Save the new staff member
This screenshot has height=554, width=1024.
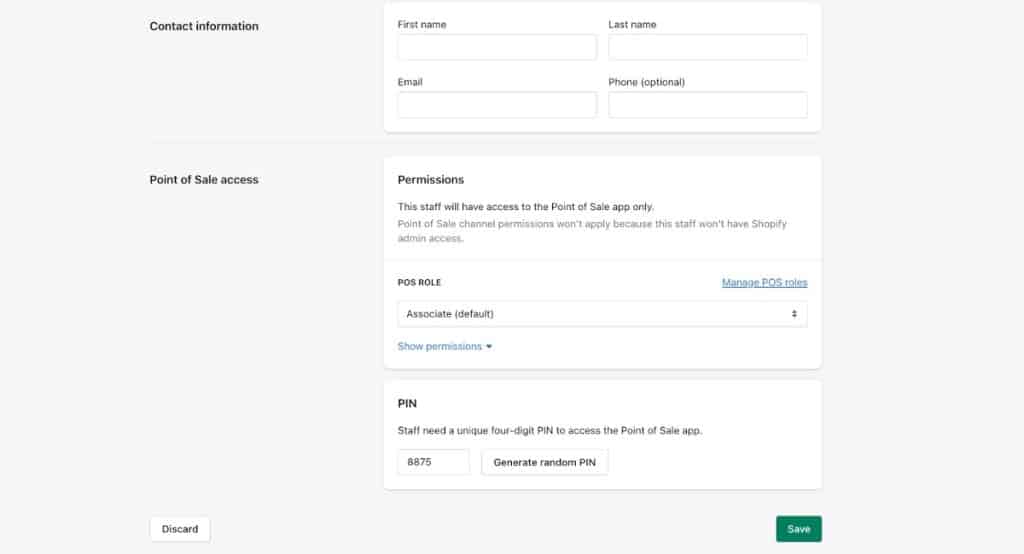pyautogui.click(x=798, y=529)
